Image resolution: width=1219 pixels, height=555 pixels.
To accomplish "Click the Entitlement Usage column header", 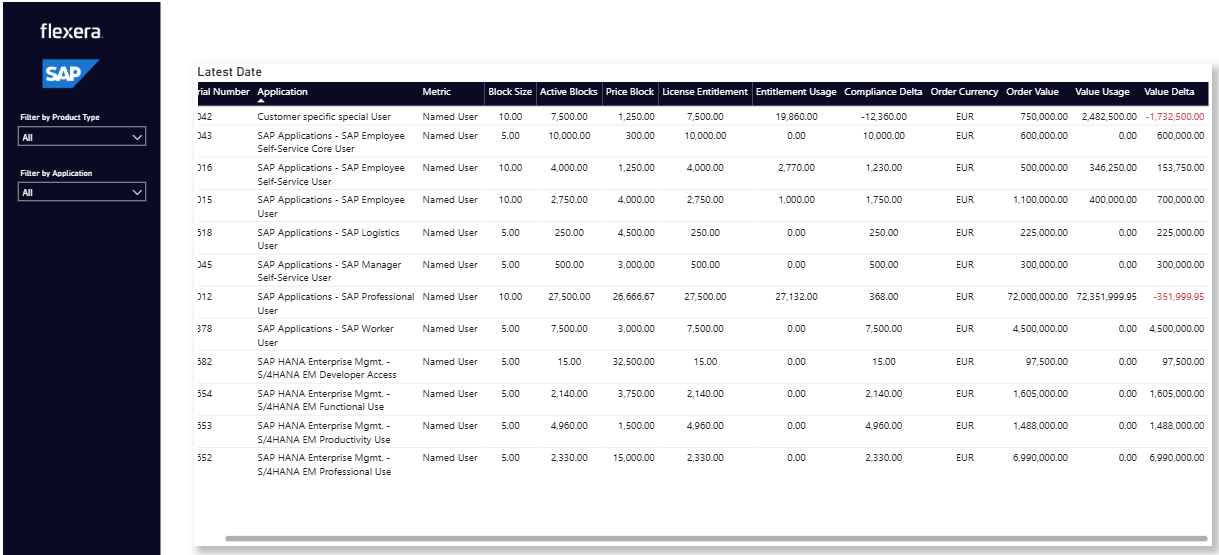I will [796, 92].
